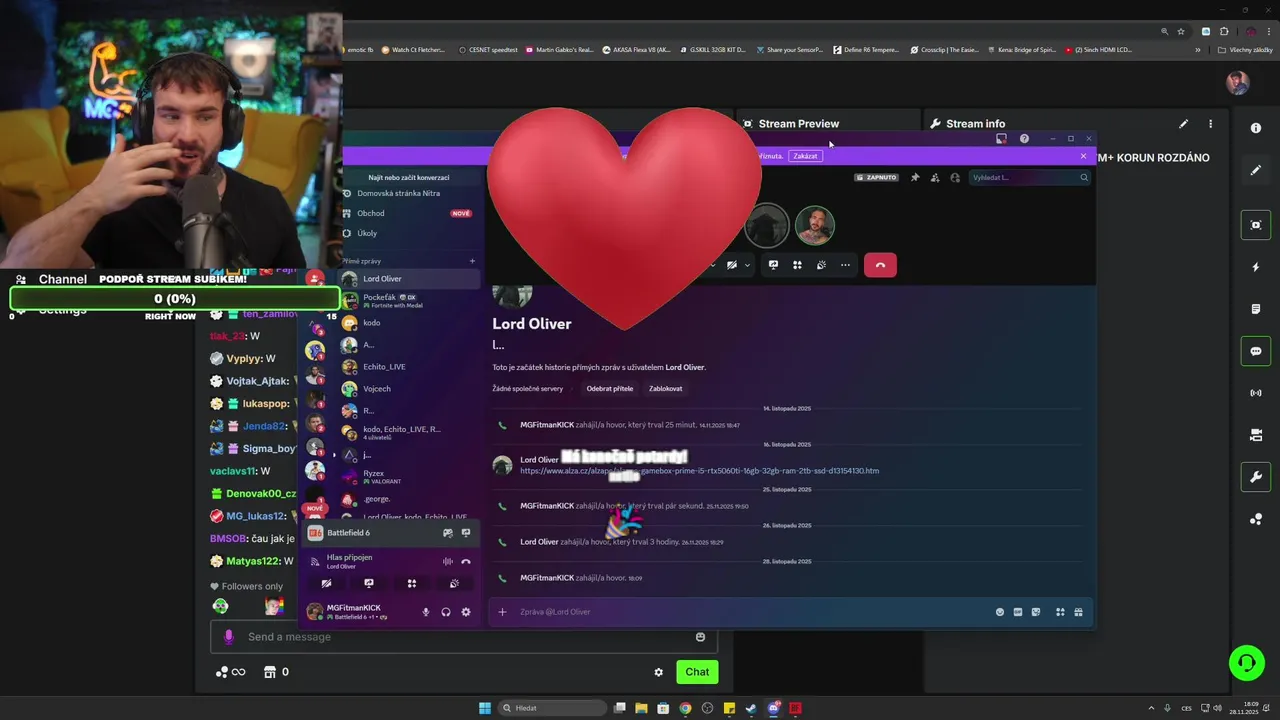Screen dimensions: 1280x720
Task: Open sticker picker in Discord message box
Action: pyautogui.click(x=1036, y=612)
